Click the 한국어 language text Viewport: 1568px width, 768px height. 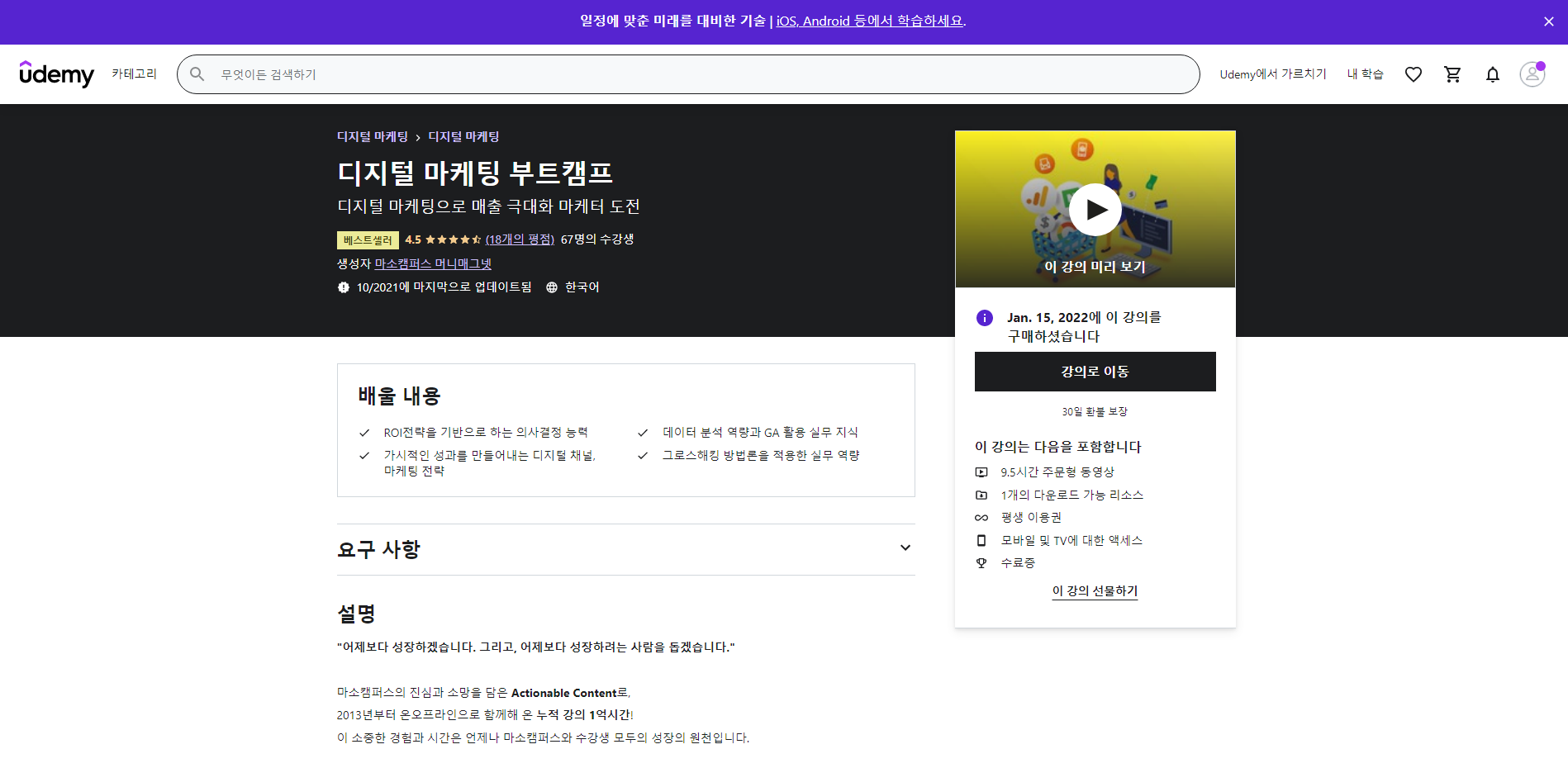click(x=582, y=287)
